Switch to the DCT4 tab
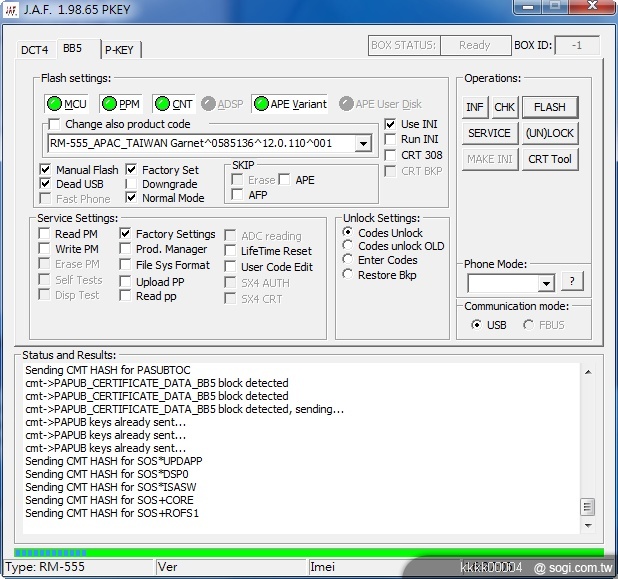618x579 pixels. [35, 50]
